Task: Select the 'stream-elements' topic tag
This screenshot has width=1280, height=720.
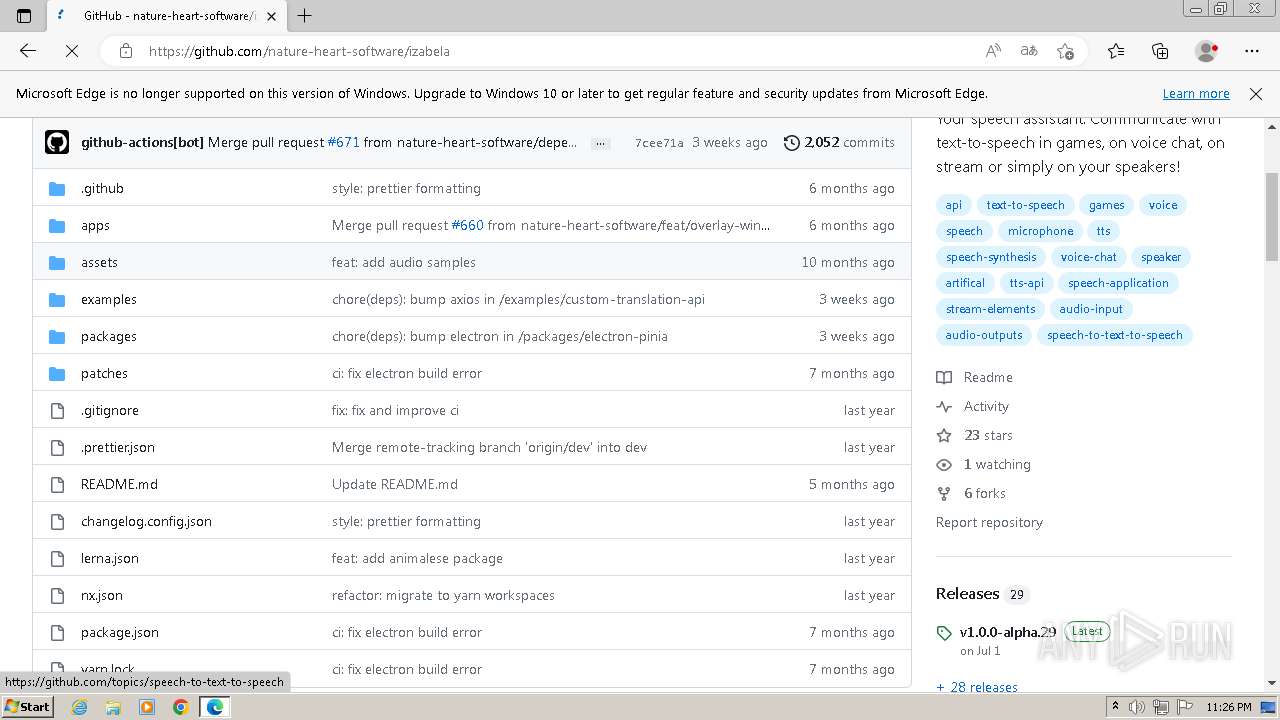Action: 990,309
